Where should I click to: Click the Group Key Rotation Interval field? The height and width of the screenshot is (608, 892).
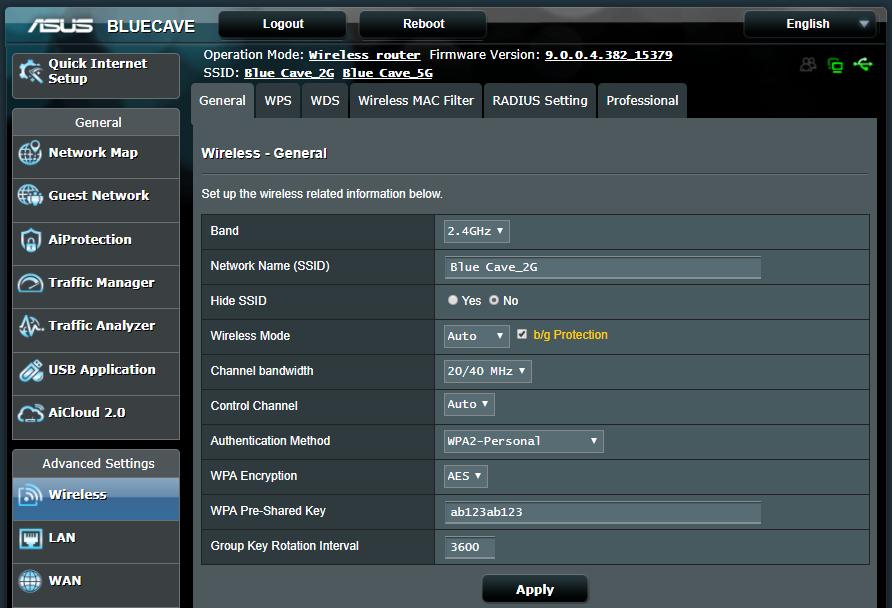470,547
